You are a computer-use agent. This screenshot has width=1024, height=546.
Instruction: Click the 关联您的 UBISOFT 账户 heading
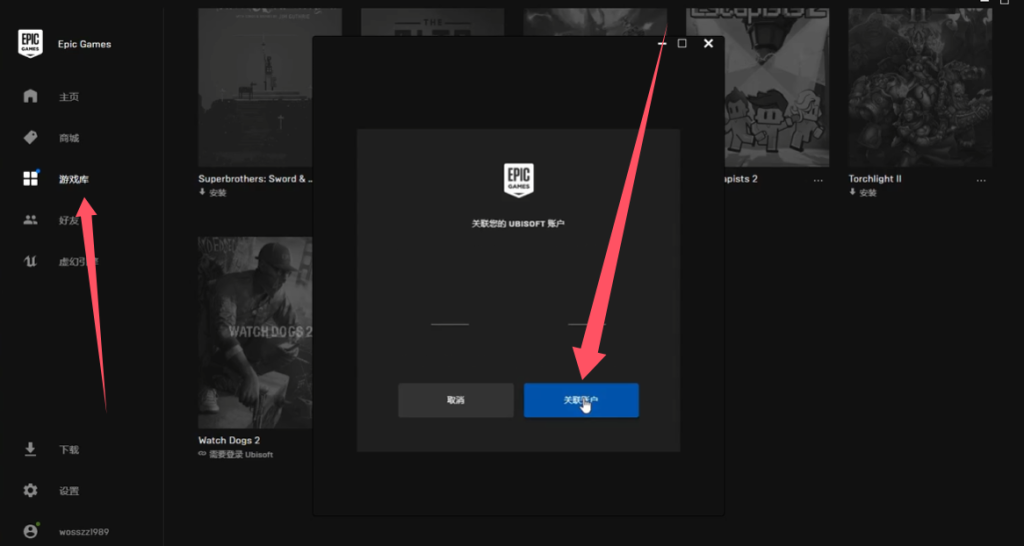[x=519, y=223]
